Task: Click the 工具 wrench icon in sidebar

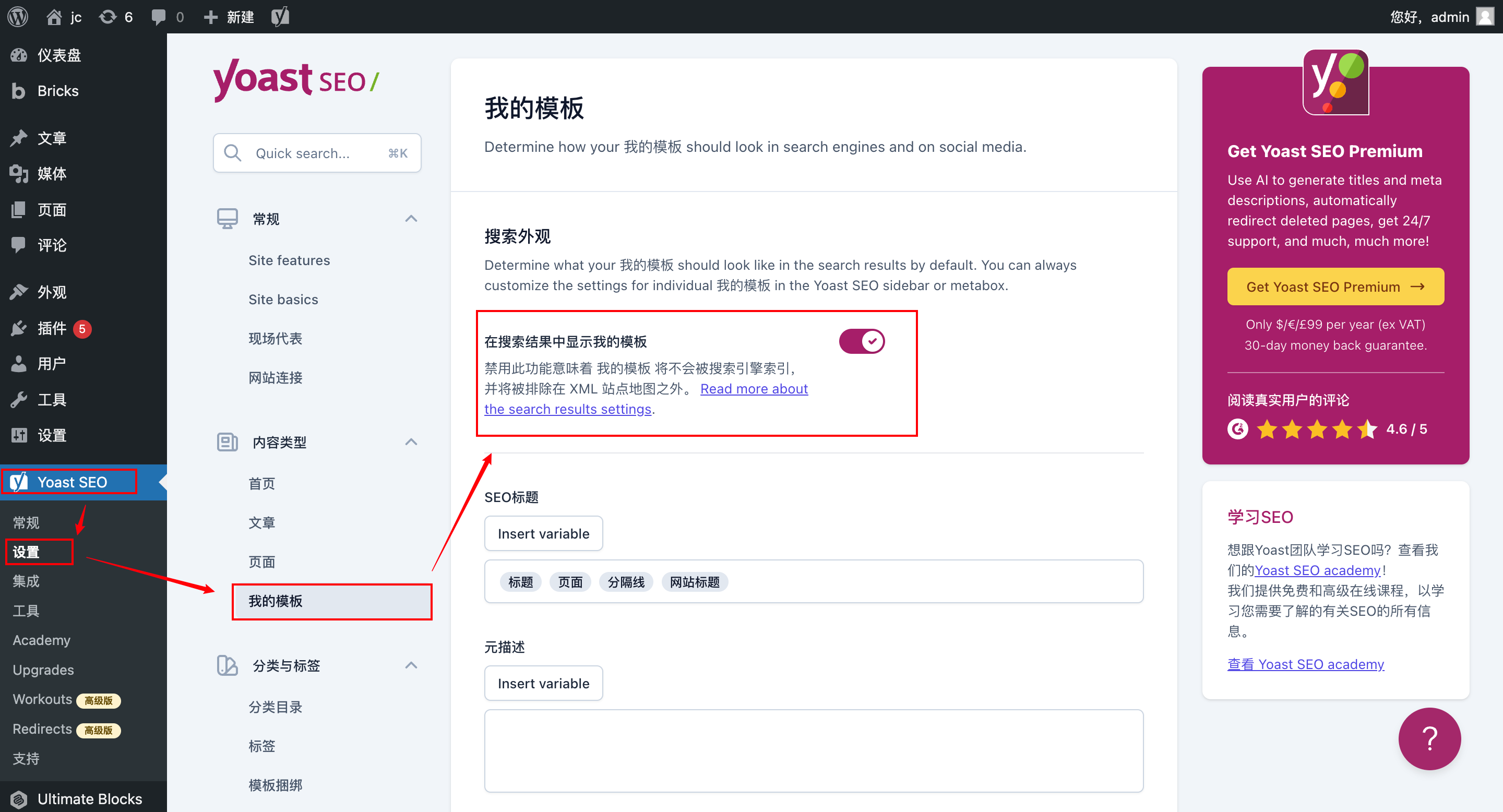Action: (19, 400)
